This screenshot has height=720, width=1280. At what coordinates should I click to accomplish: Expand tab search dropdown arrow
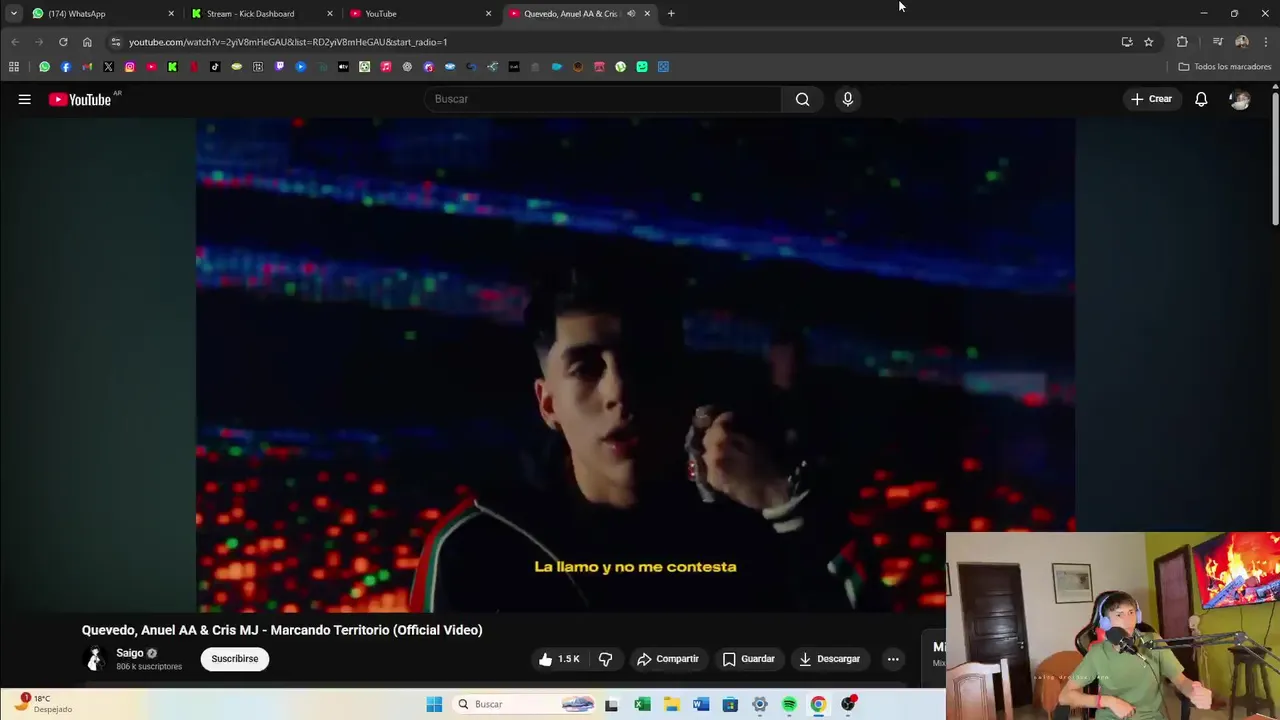(x=14, y=14)
